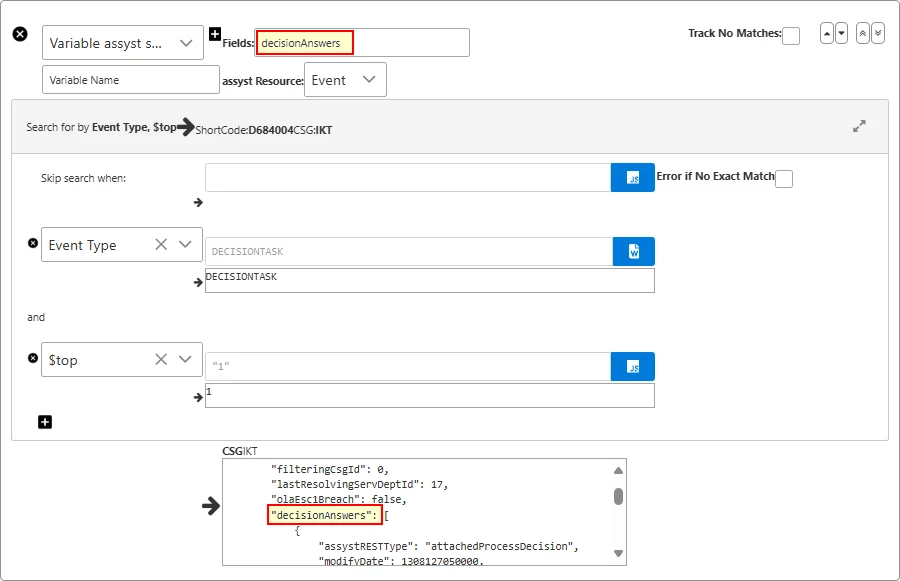Click the JS button for Skip search
Viewport: 900px width, 581px height.
coord(633,178)
